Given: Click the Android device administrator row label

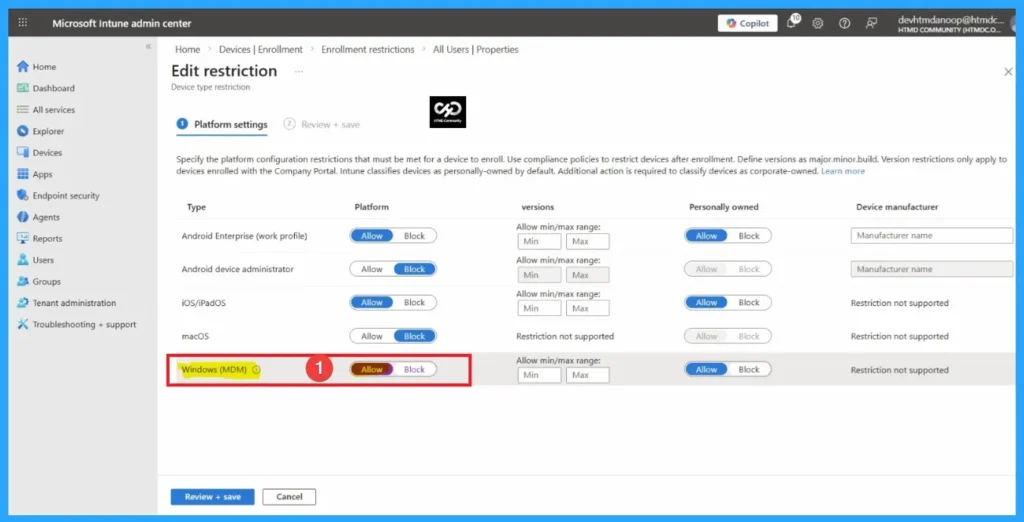Looking at the screenshot, I should click(238, 269).
